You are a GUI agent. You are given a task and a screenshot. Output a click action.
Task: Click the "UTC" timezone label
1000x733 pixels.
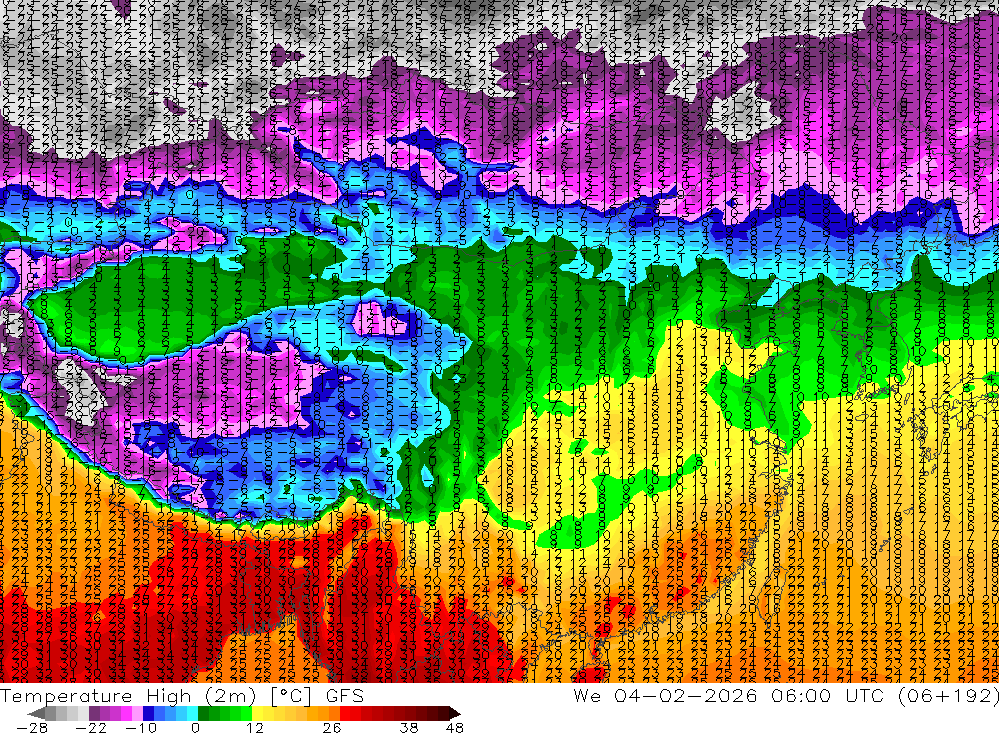pos(865,695)
